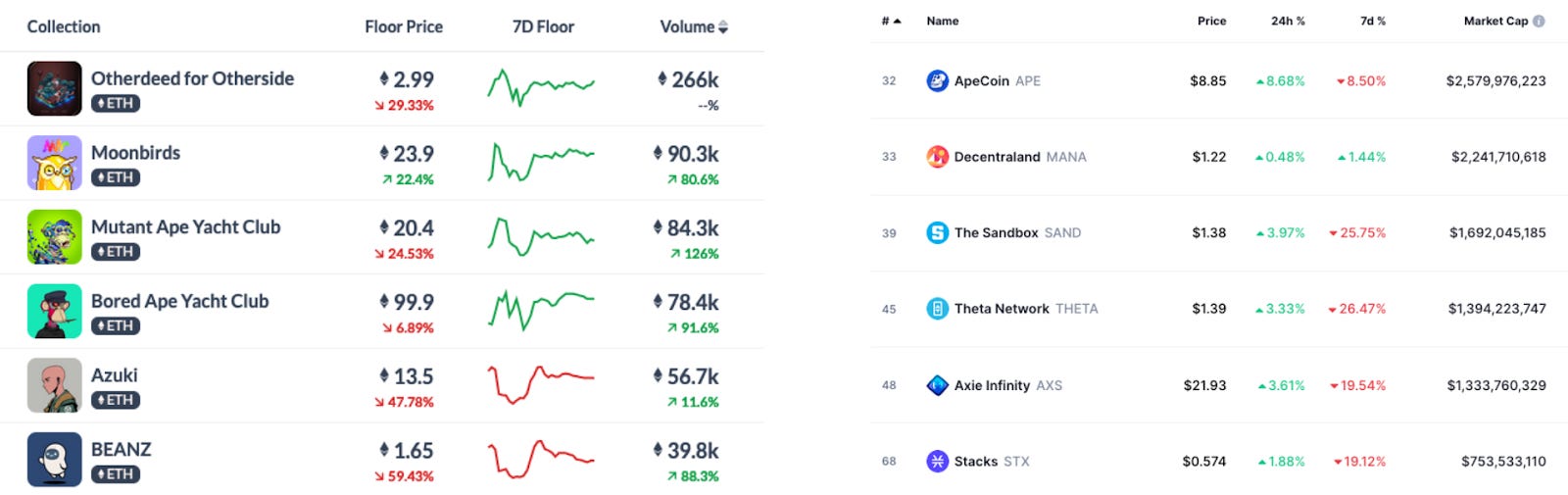
Task: Open the Otherdeed for Otherside collection thumbnail
Action: pos(54,89)
